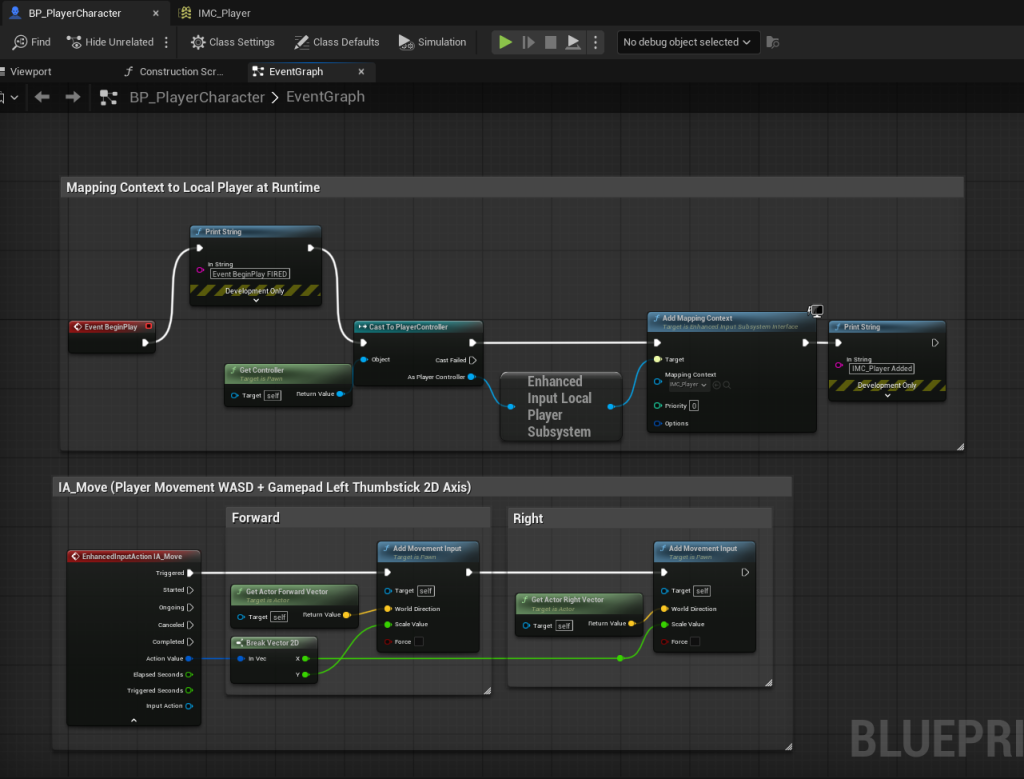
Task: Open the IMC_Player mapping context dropdown
Action: [689, 385]
